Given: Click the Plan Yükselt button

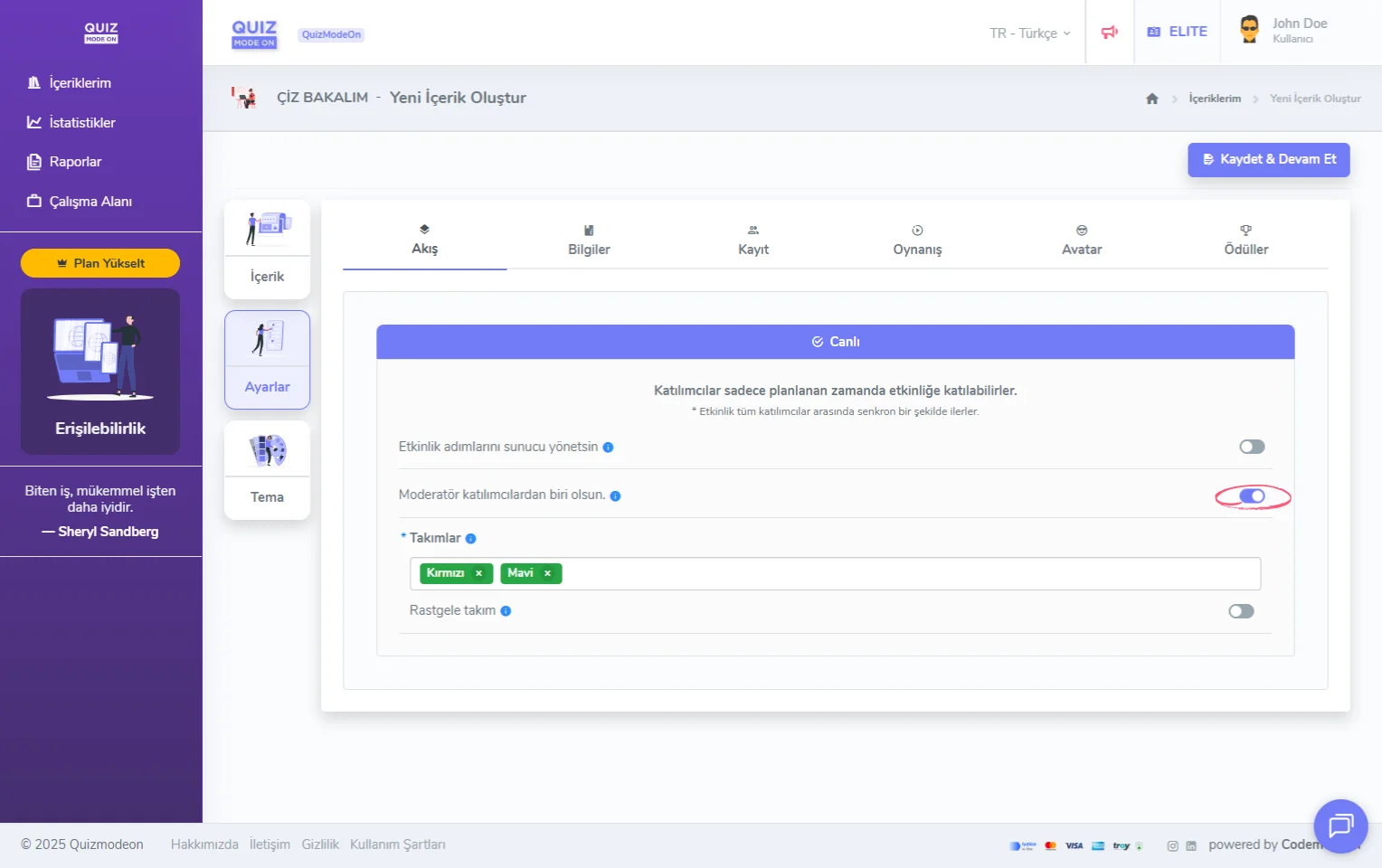Looking at the screenshot, I should coord(100,263).
